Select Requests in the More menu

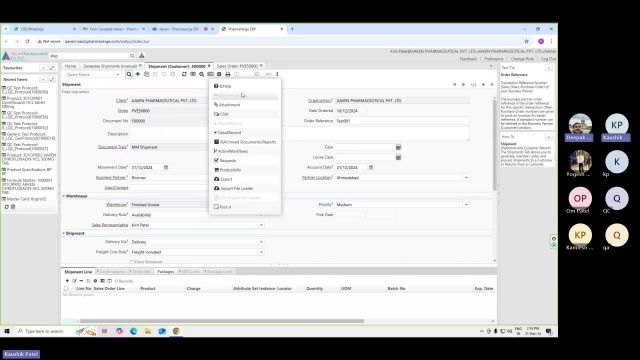pos(245,161)
